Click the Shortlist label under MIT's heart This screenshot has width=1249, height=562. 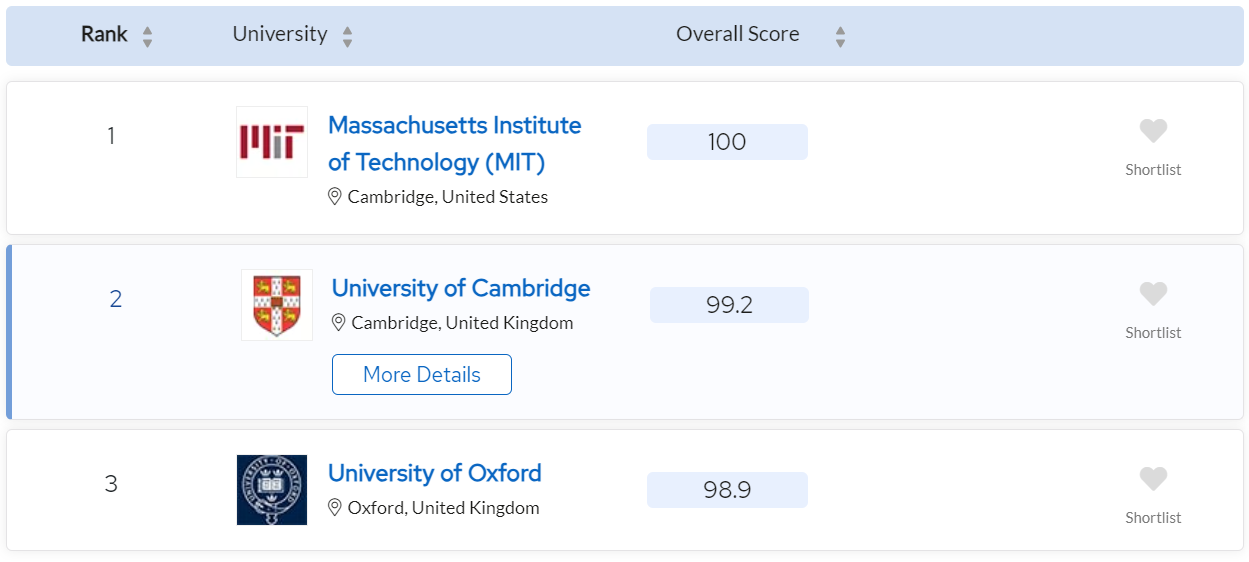click(1153, 170)
